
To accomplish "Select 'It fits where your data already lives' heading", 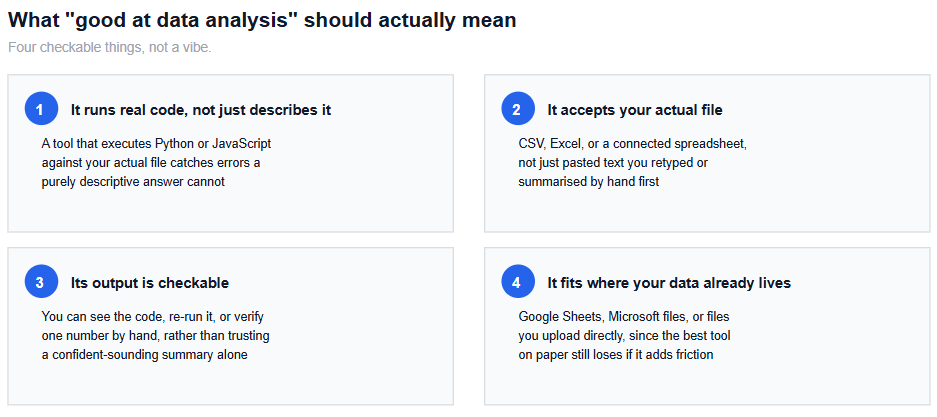I will [669, 283].
